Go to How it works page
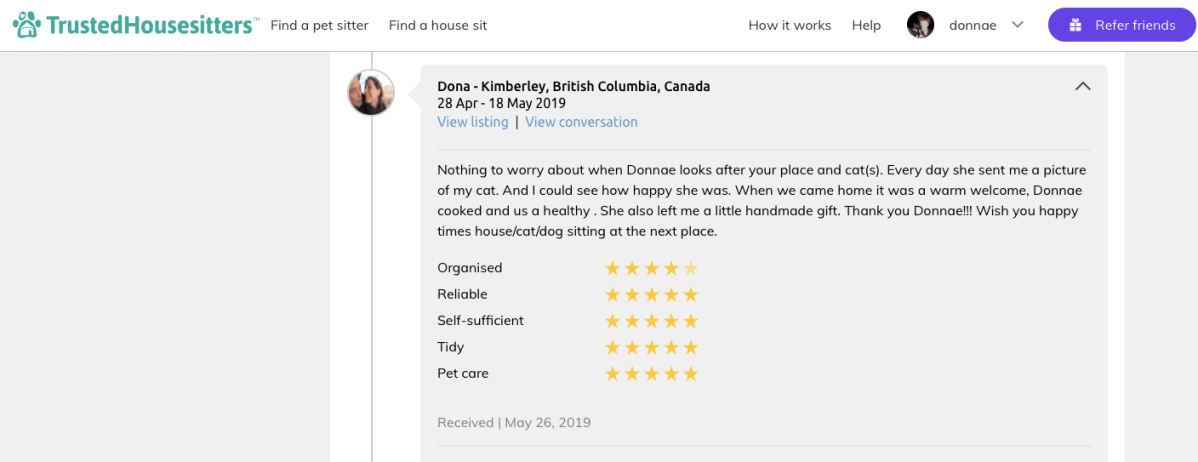The height and width of the screenshot is (462, 1198). tap(789, 25)
